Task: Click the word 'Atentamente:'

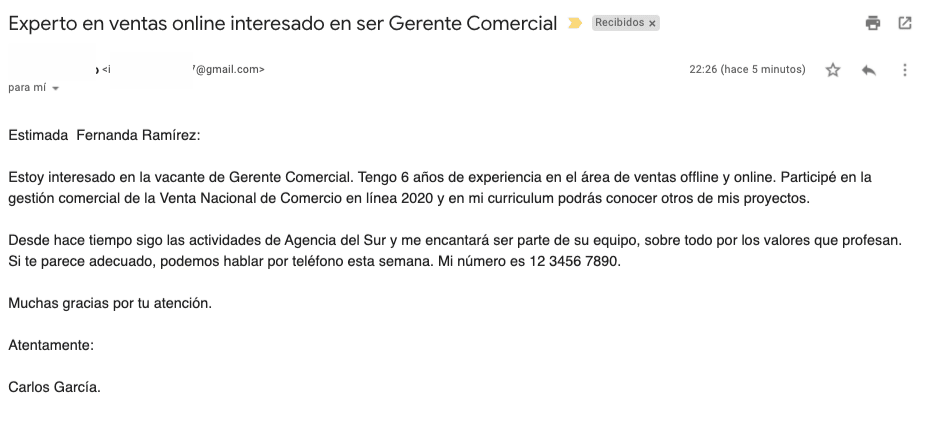Action: click(51, 345)
